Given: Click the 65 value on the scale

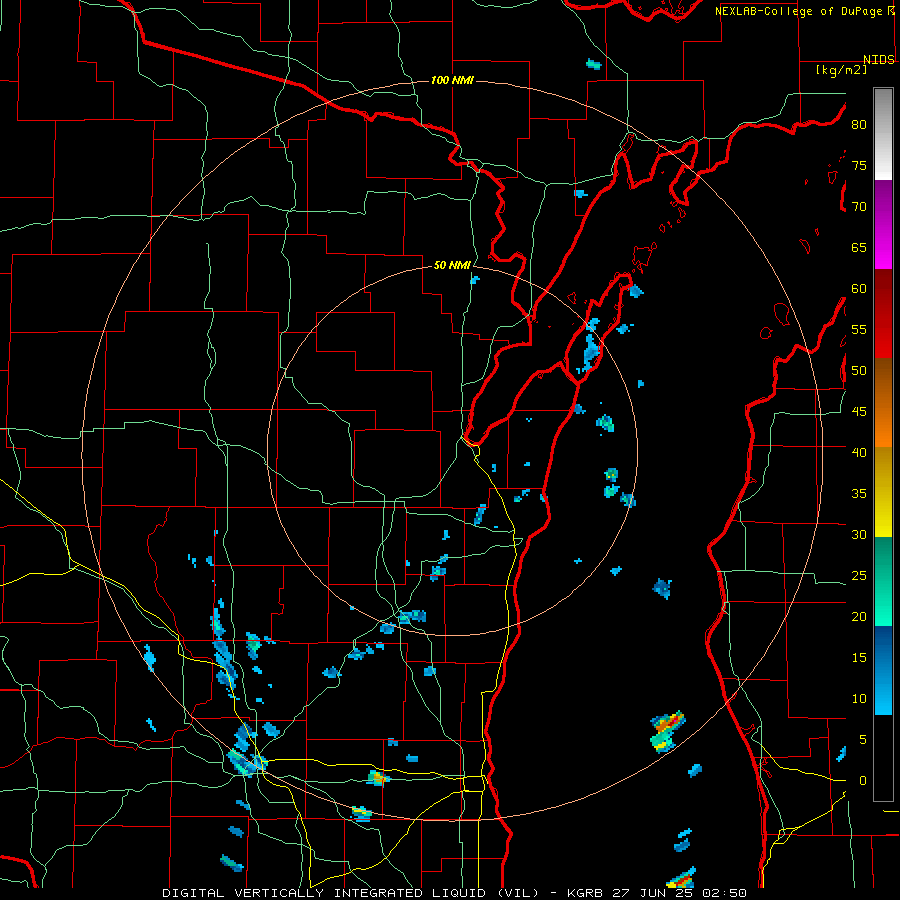Looking at the screenshot, I should click(859, 248).
